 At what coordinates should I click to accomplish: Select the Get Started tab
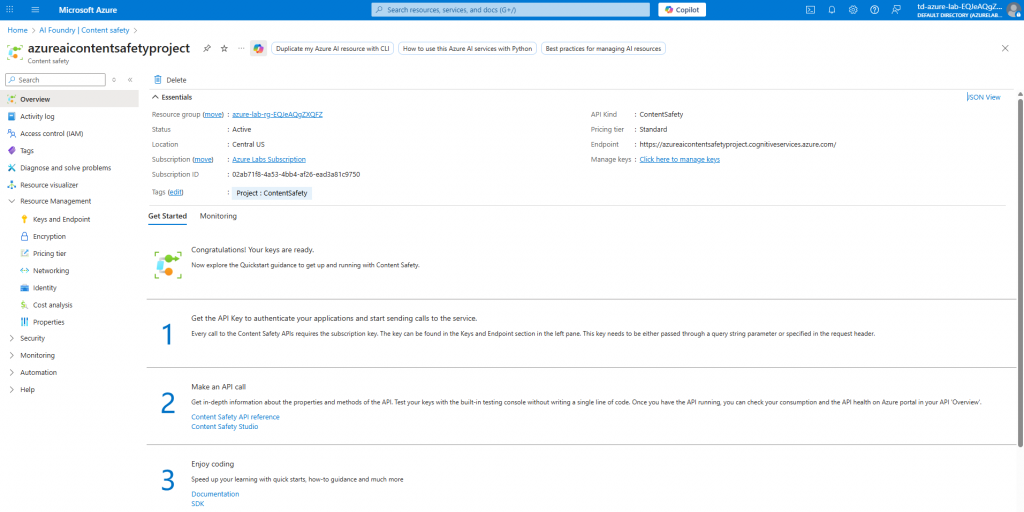tap(167, 216)
